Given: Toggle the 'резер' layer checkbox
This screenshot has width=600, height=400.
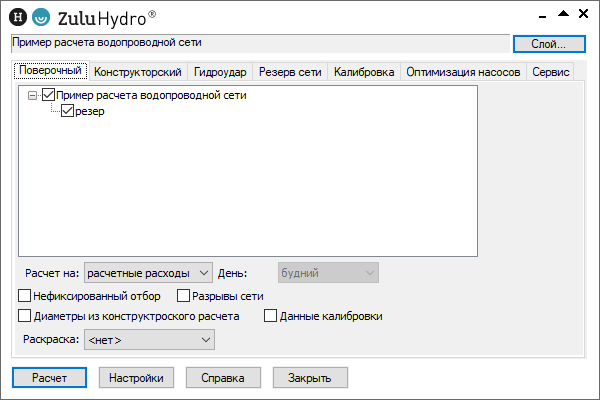Looking at the screenshot, I should tap(68, 112).
